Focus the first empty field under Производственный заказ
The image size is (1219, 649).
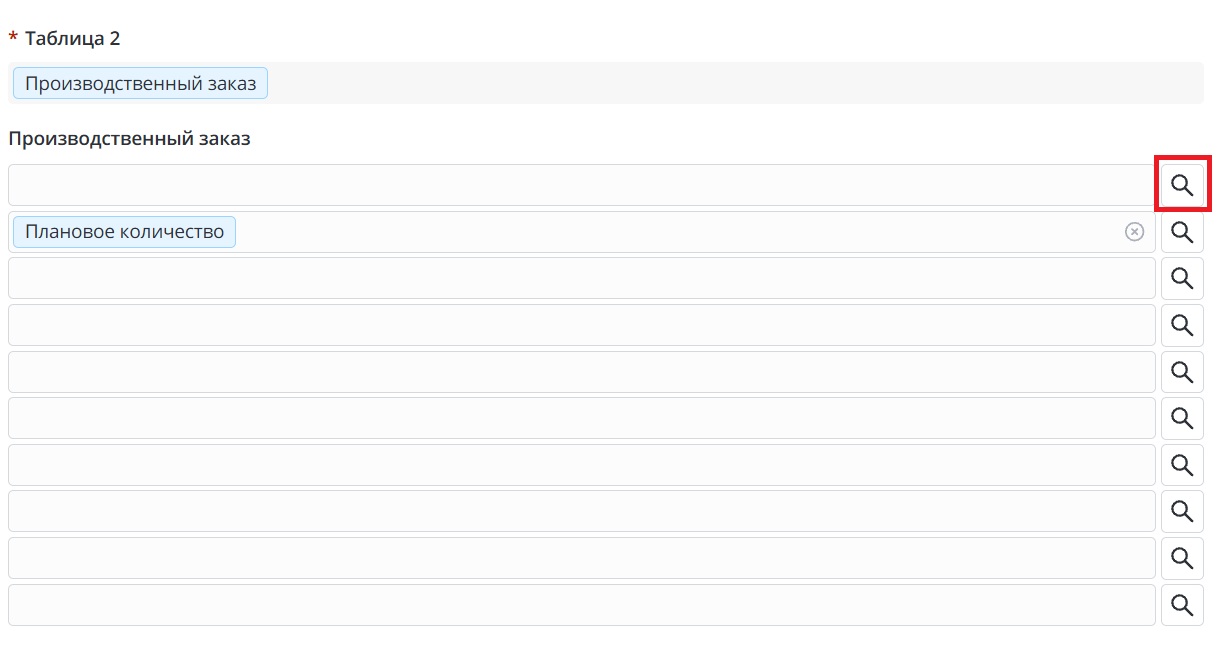click(580, 185)
